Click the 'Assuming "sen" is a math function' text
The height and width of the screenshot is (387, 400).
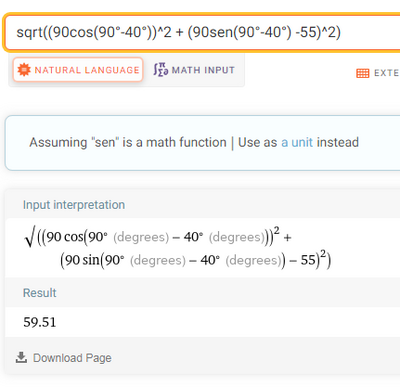128,142
